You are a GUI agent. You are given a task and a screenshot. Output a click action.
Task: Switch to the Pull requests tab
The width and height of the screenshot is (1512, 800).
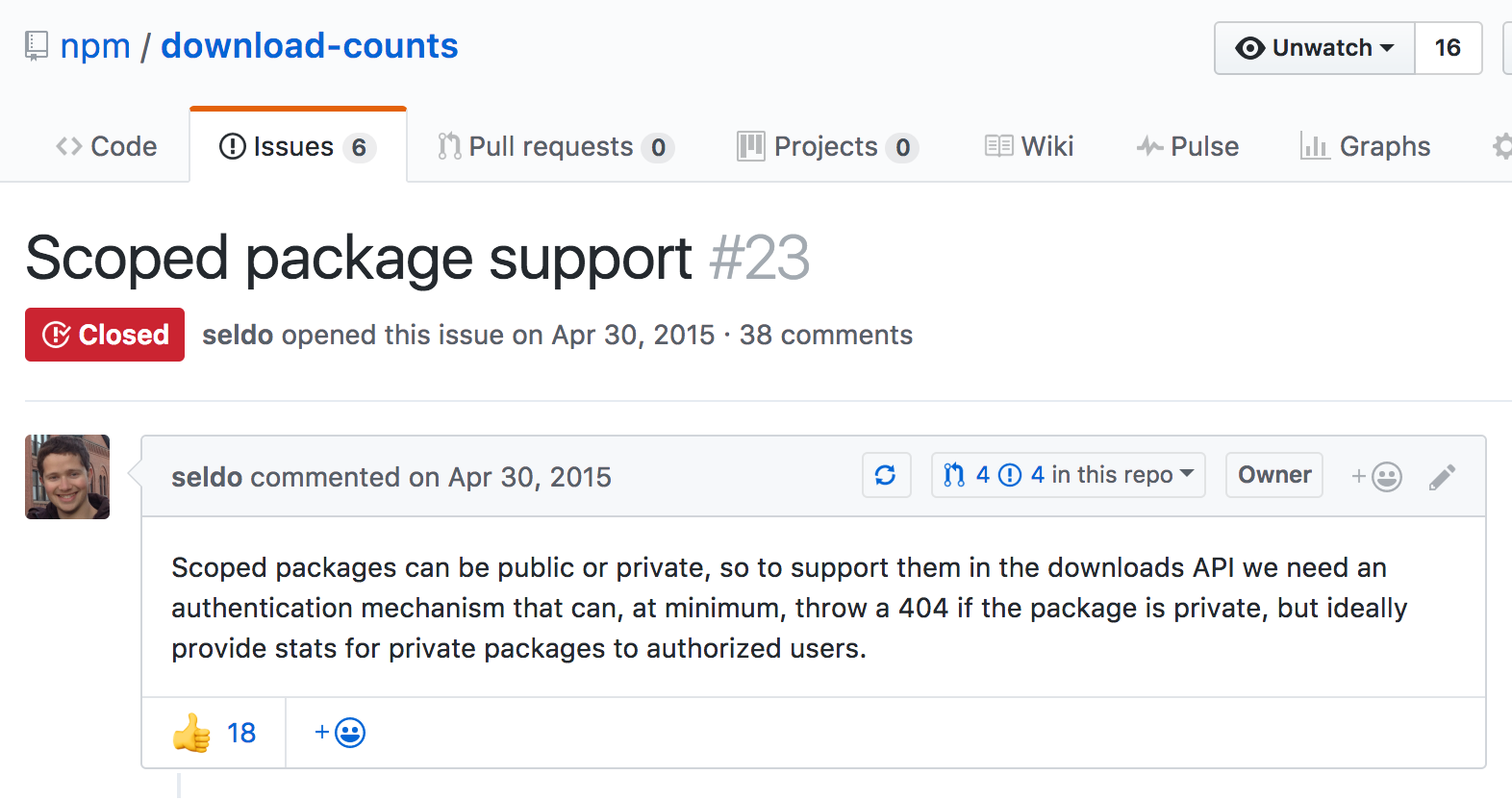pyautogui.click(x=556, y=146)
